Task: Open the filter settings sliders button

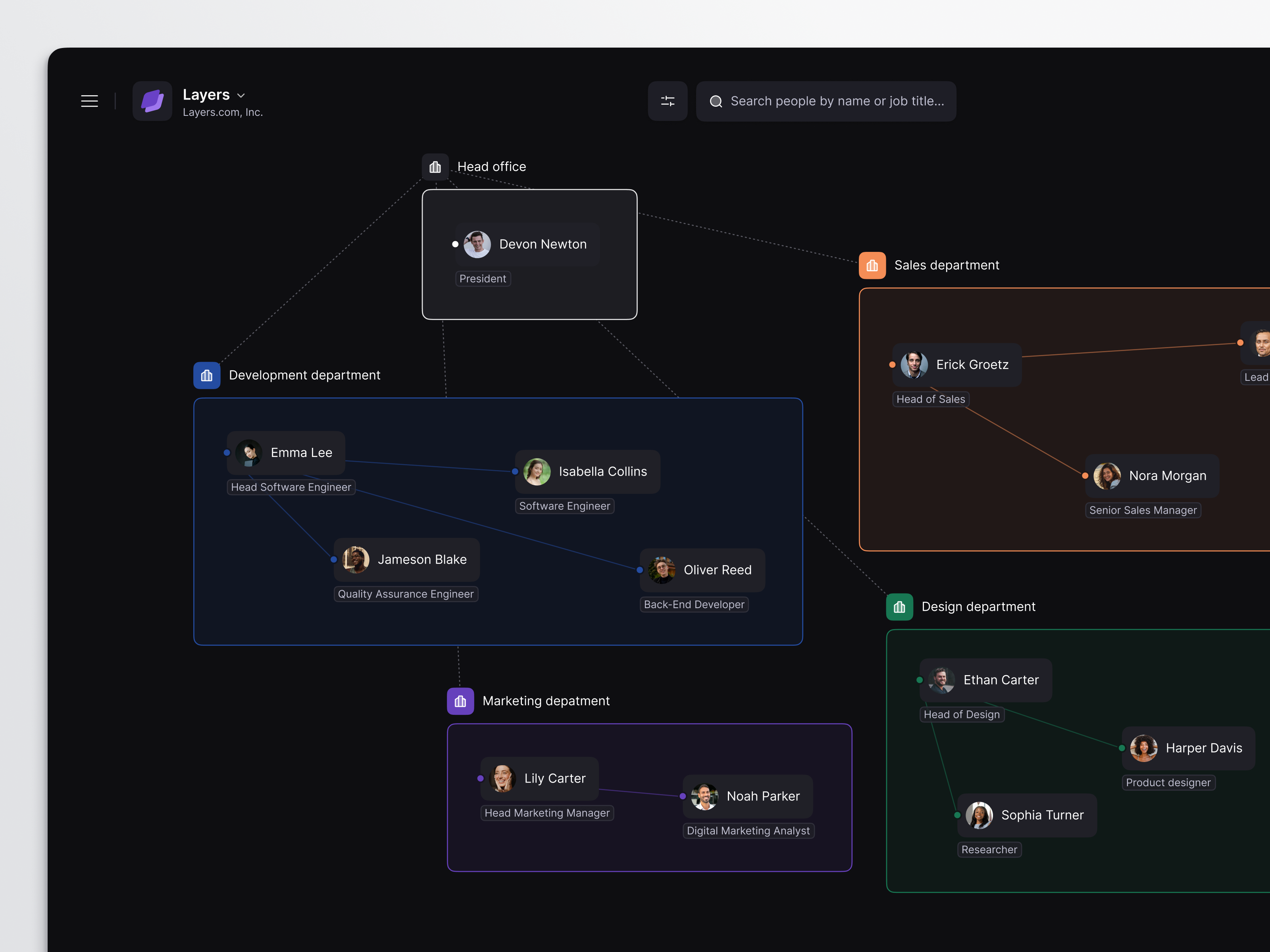Action: (667, 101)
